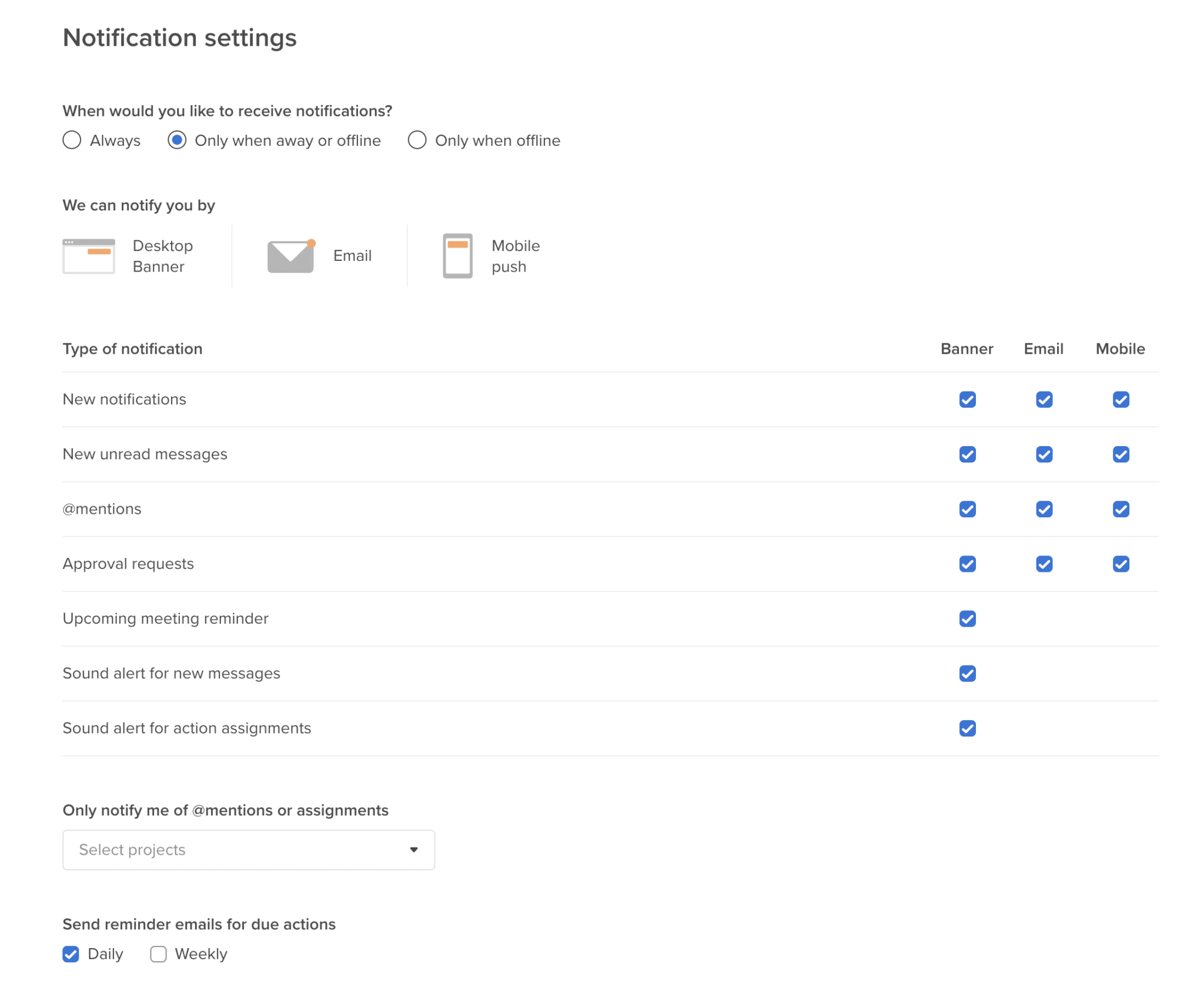The width and height of the screenshot is (1204, 981).
Task: Toggle Email for Approval requests
Action: [1044, 564]
